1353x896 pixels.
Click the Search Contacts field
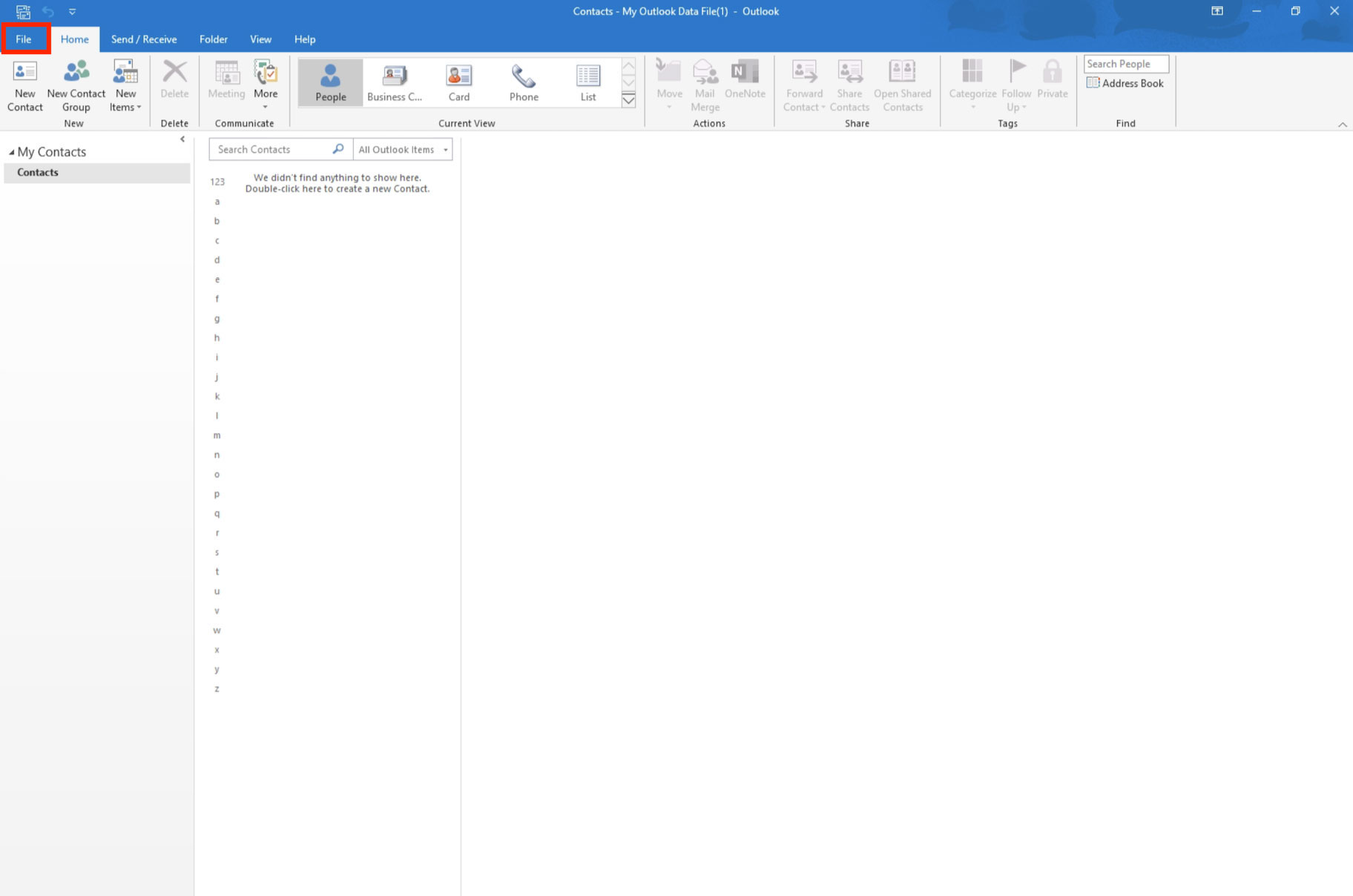click(271, 150)
